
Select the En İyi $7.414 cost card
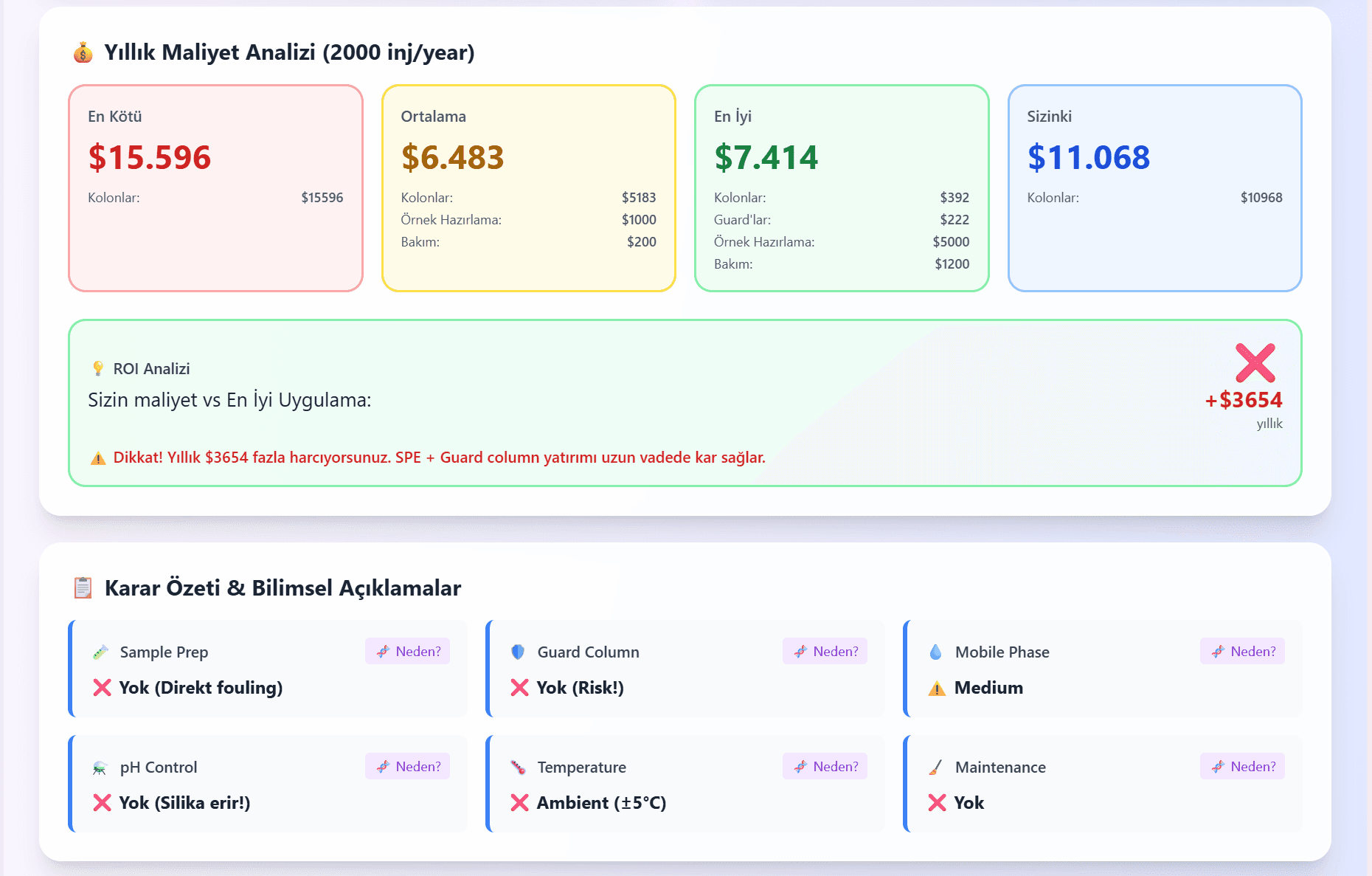842,188
